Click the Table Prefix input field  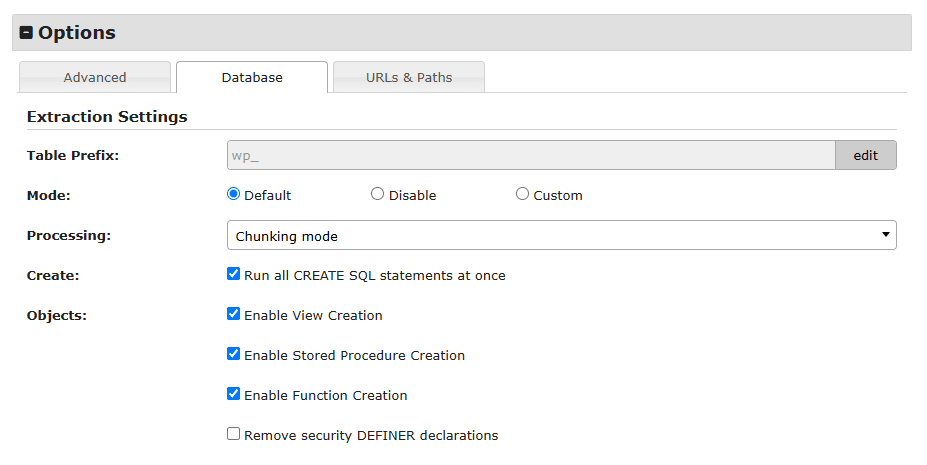point(530,155)
